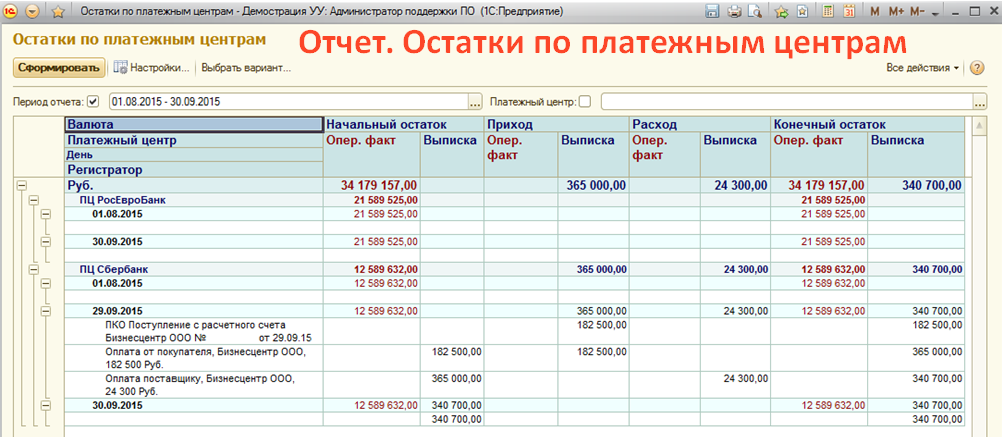
Task: Click the report period date field
Action: pos(287,101)
